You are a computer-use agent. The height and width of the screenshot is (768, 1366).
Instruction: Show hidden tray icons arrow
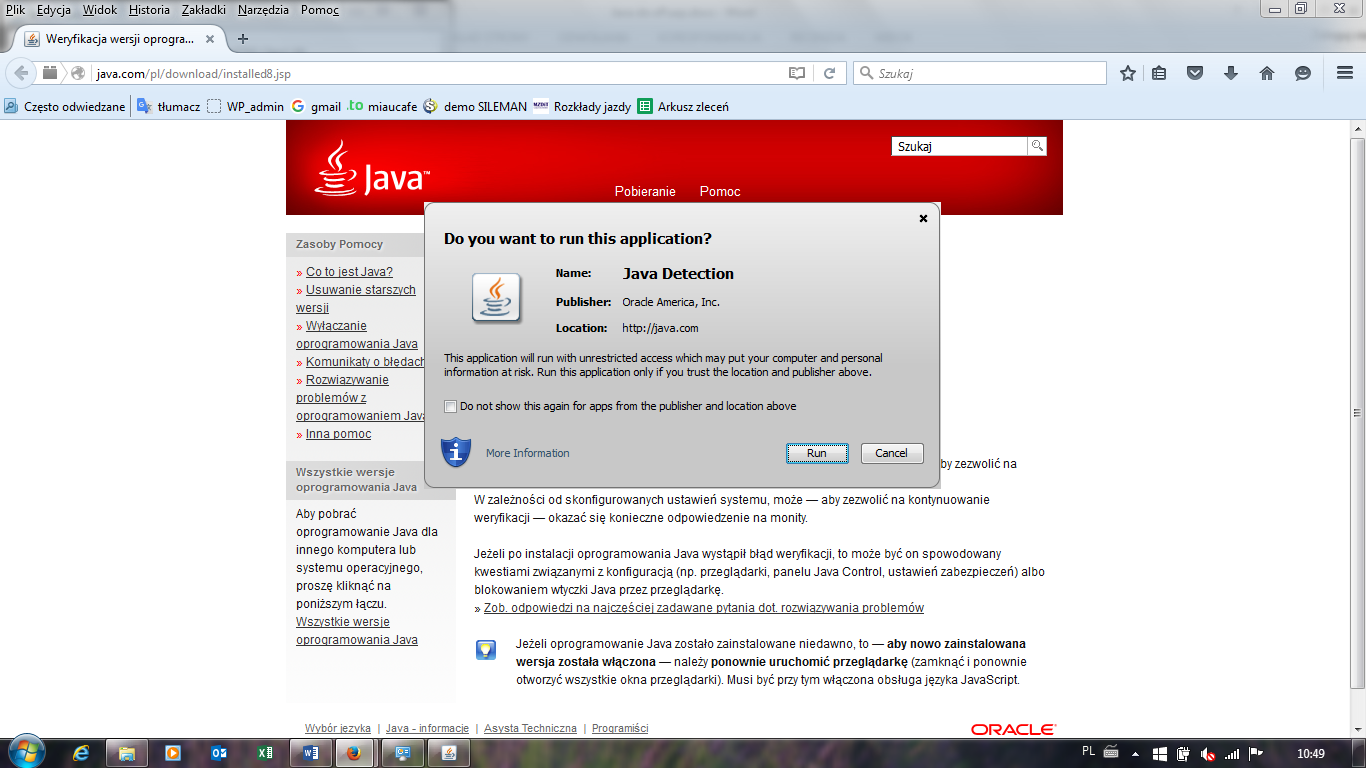tap(1135, 753)
